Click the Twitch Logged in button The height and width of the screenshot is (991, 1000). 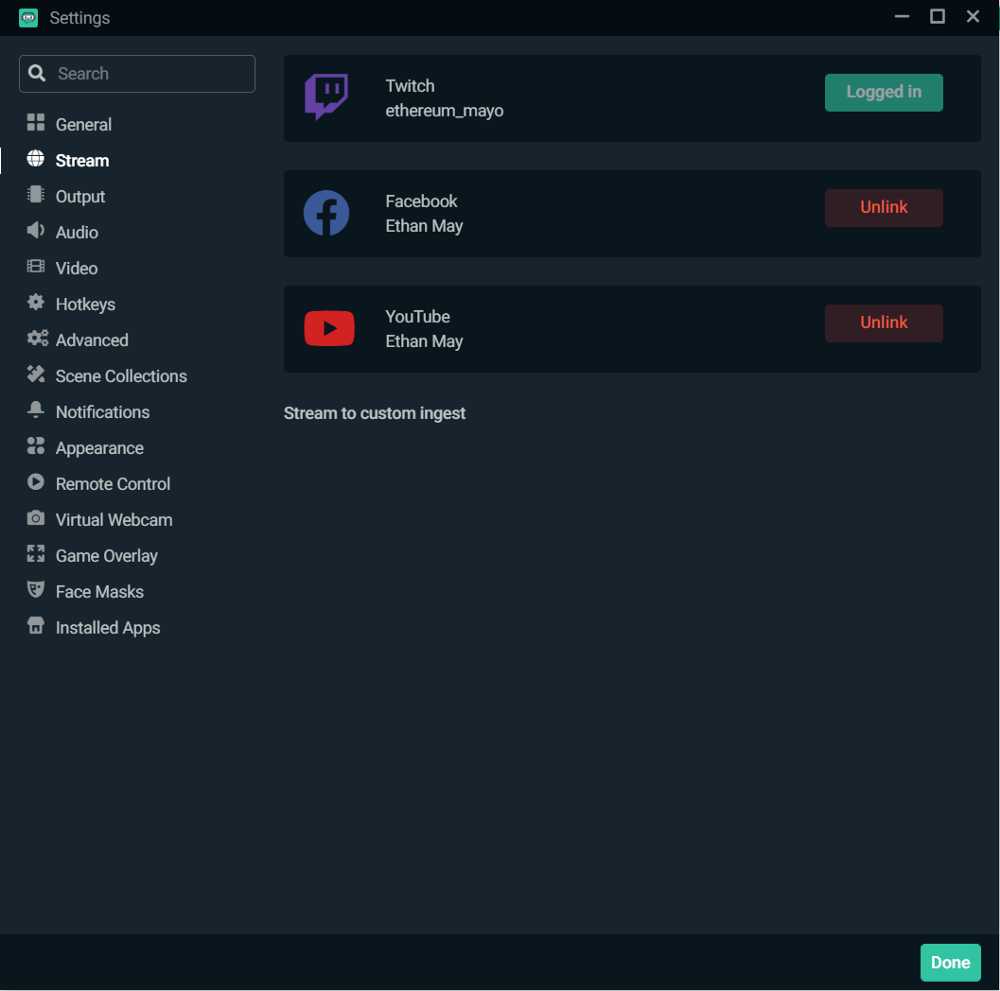883,92
